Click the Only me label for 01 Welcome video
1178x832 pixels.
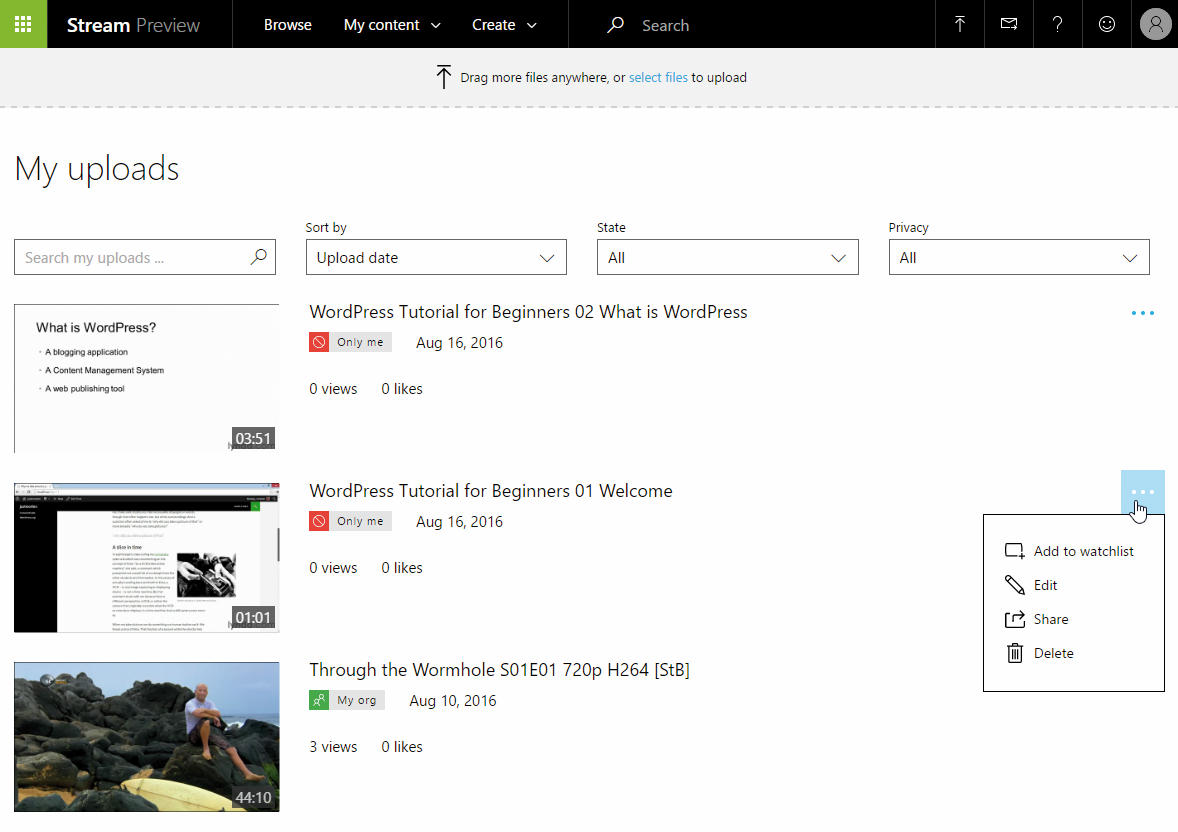pyautogui.click(x=360, y=521)
